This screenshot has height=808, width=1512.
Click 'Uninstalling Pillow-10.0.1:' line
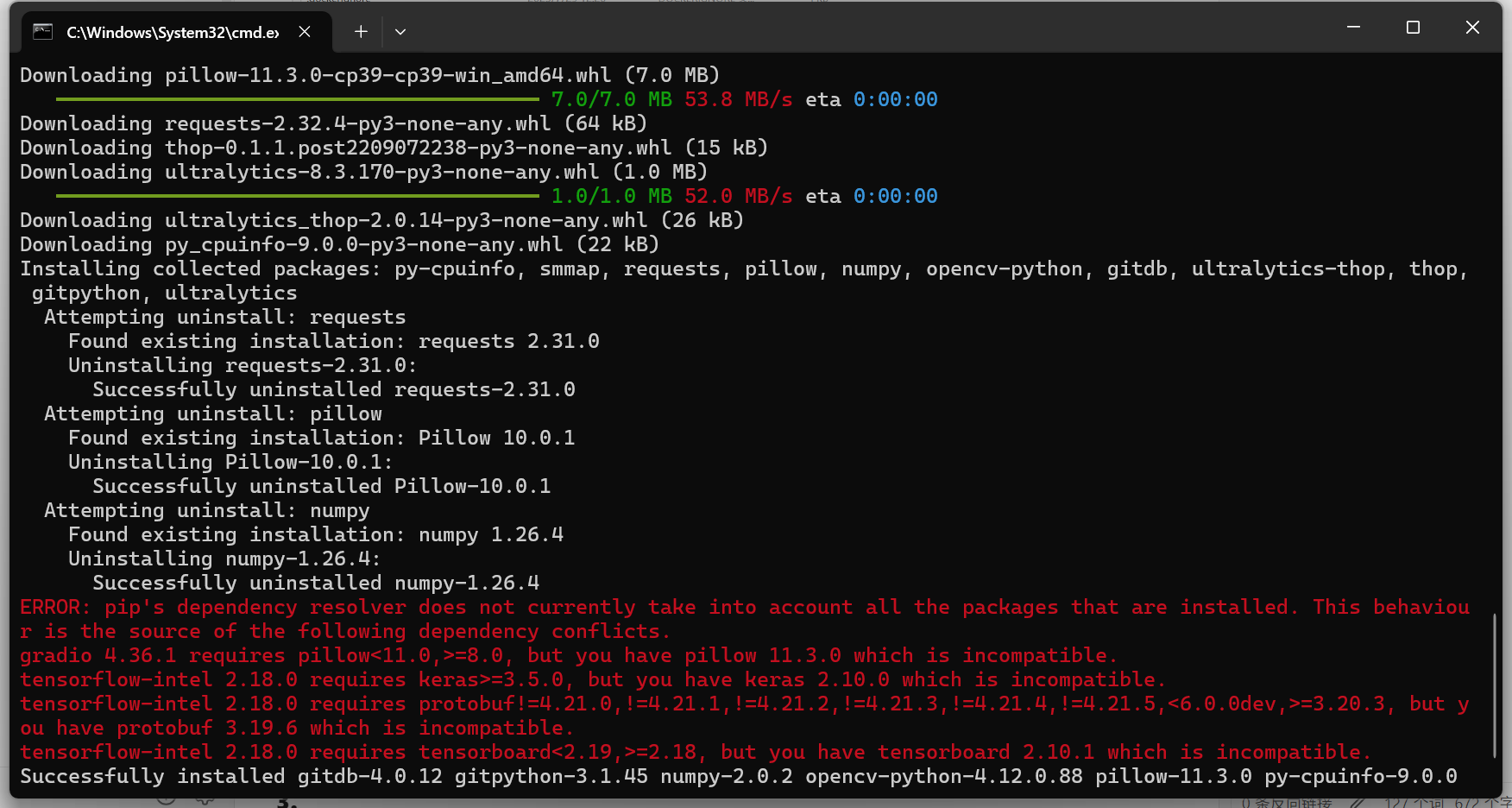(231, 462)
